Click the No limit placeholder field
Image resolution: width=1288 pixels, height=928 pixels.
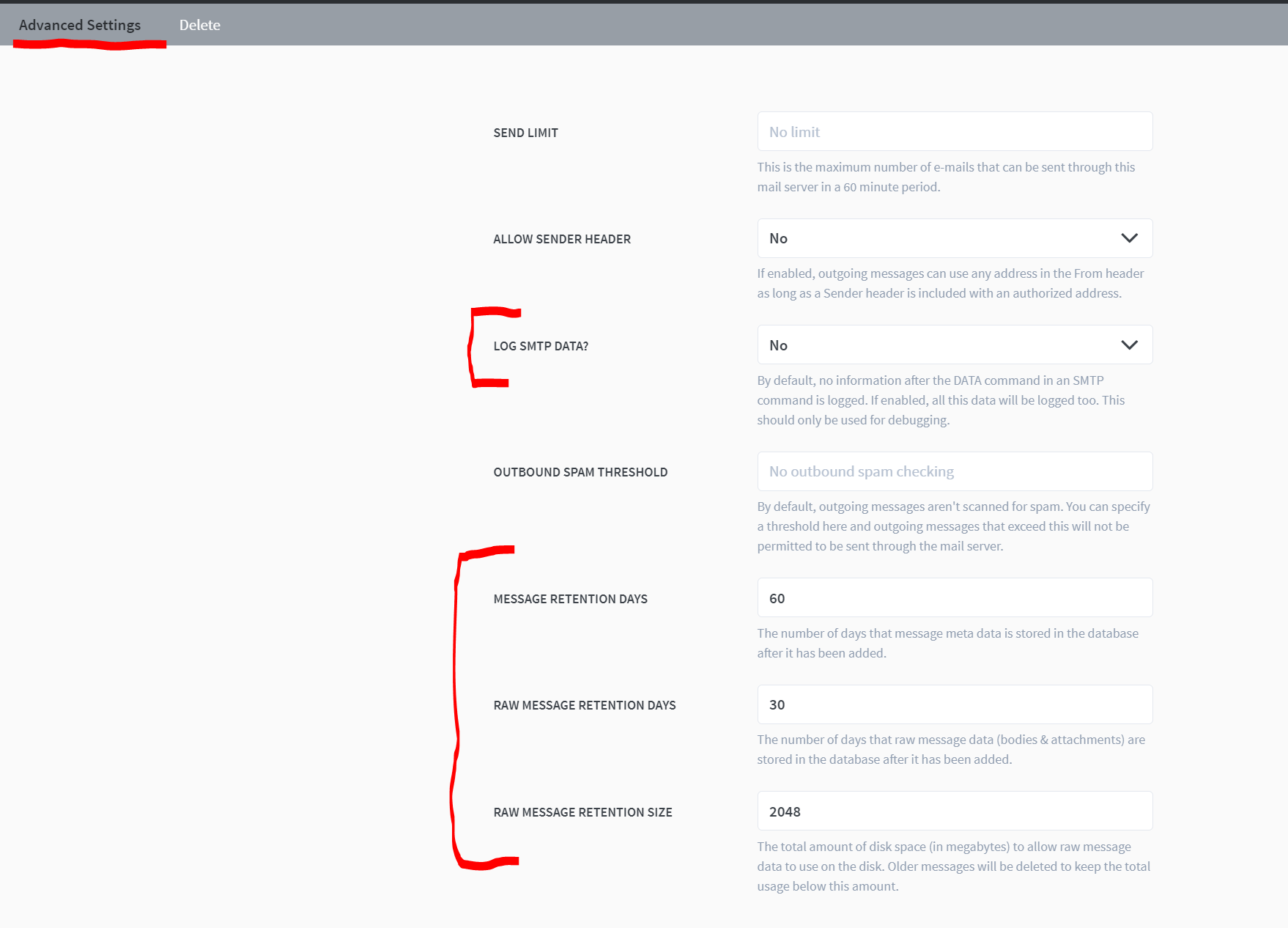click(953, 131)
